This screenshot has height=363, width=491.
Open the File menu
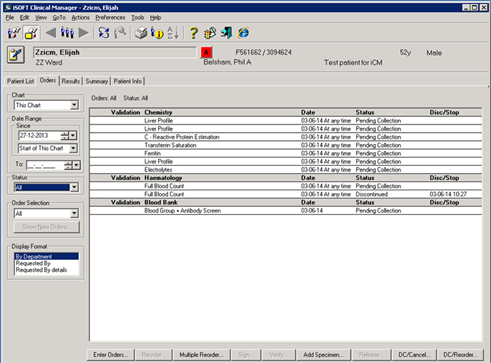click(x=10, y=18)
